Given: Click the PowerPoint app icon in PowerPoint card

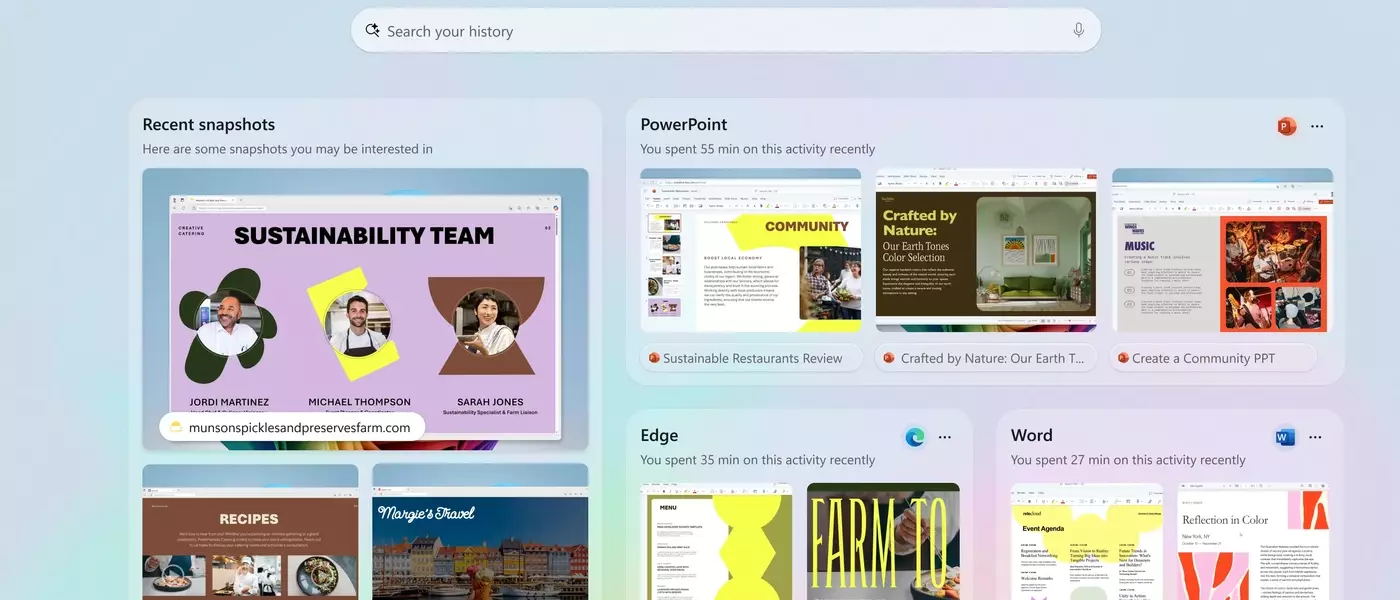Looking at the screenshot, I should (x=1286, y=126).
